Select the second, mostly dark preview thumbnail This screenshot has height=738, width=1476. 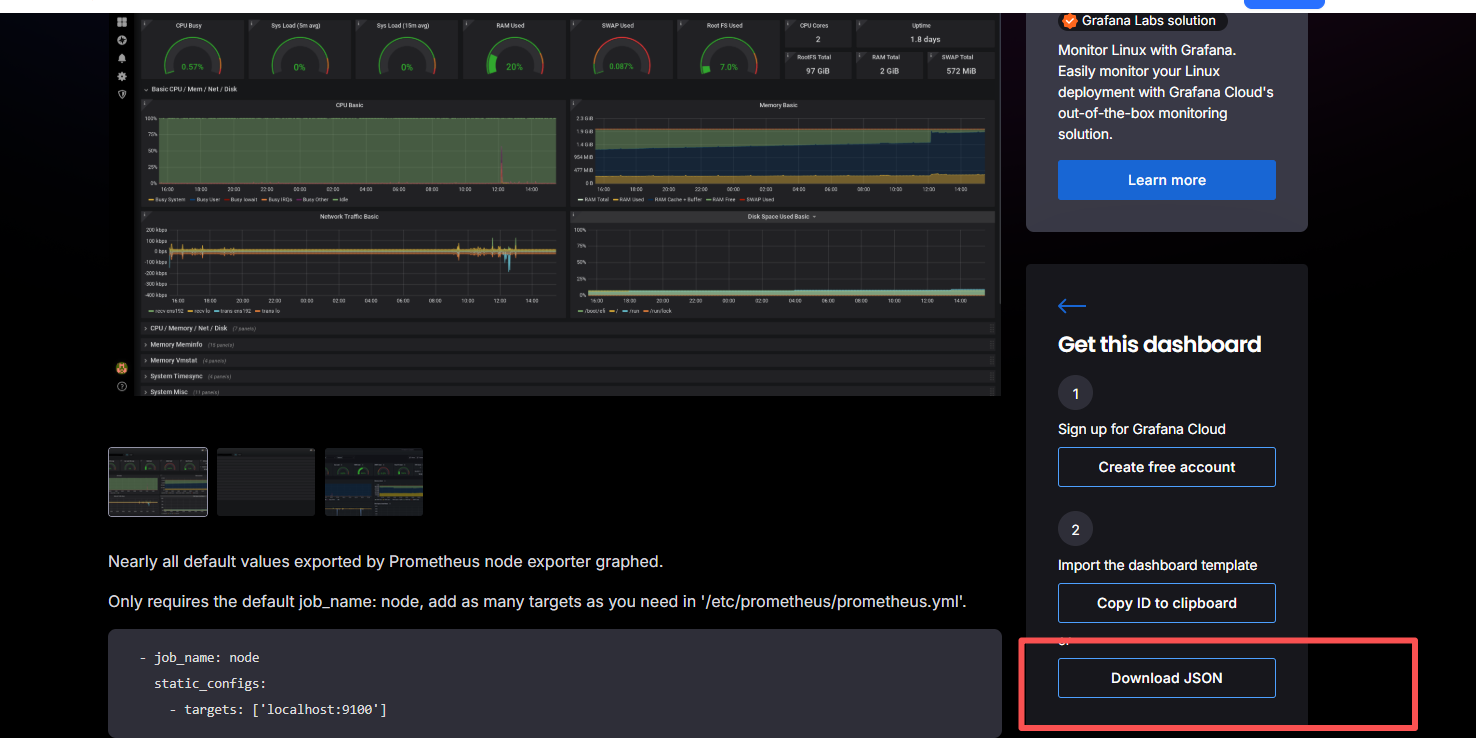266,482
